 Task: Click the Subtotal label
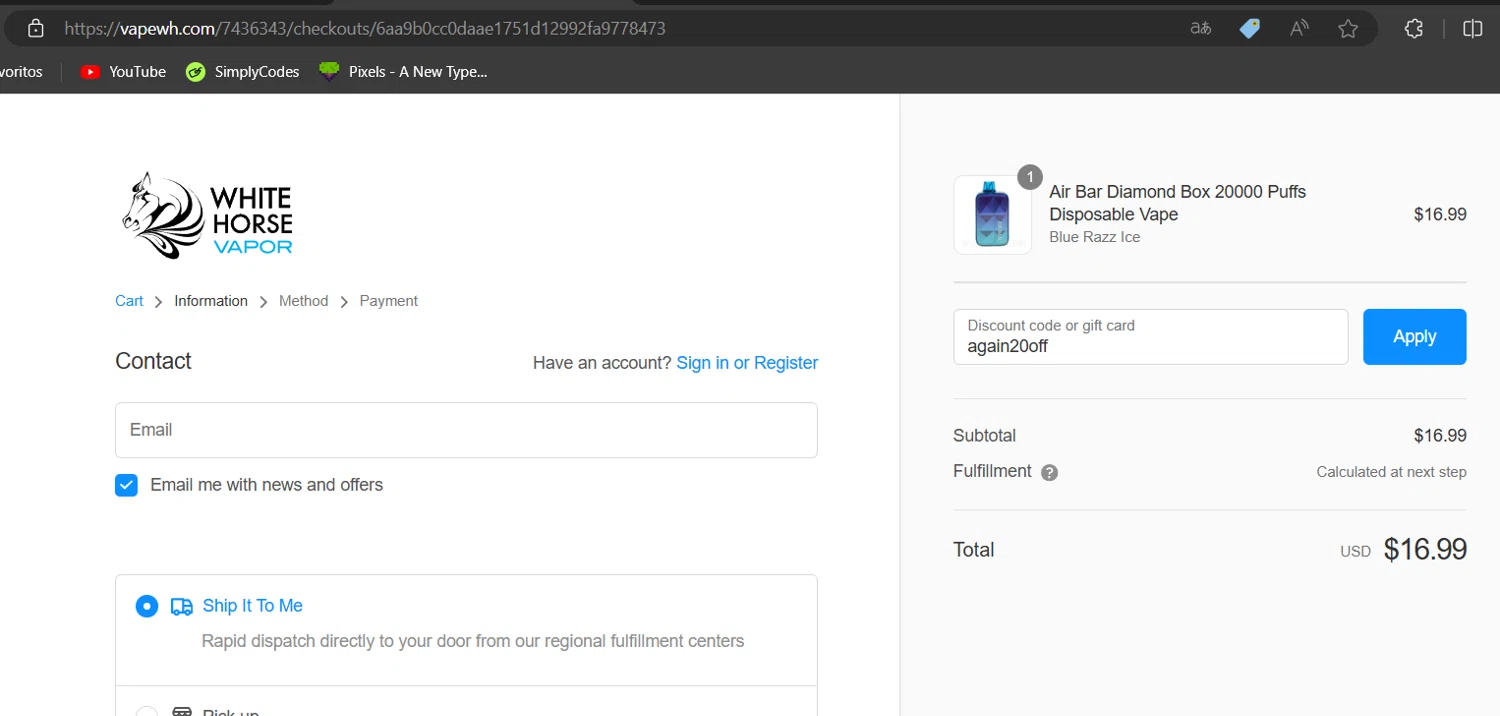click(985, 436)
